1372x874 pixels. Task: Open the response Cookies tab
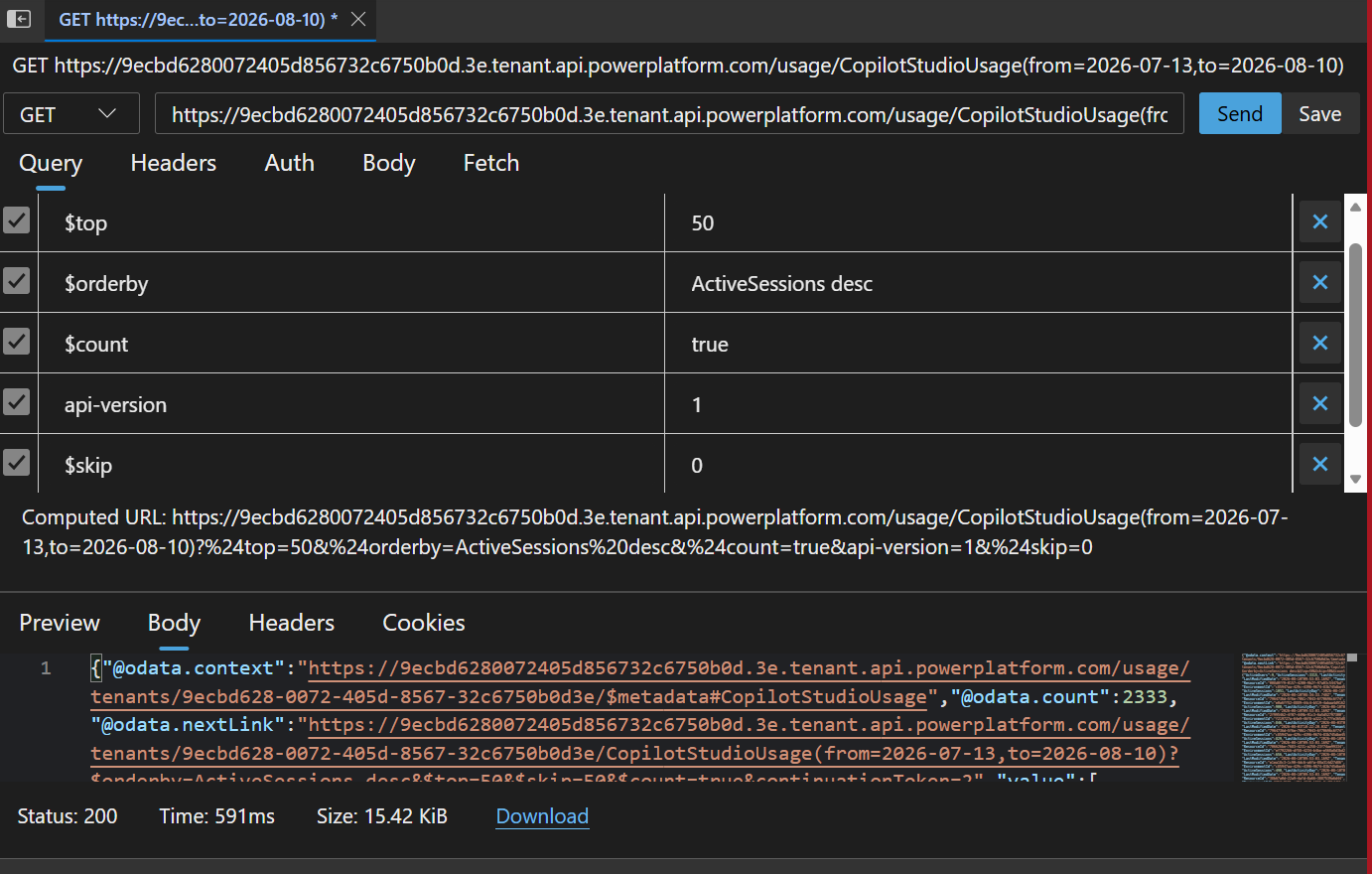point(424,623)
